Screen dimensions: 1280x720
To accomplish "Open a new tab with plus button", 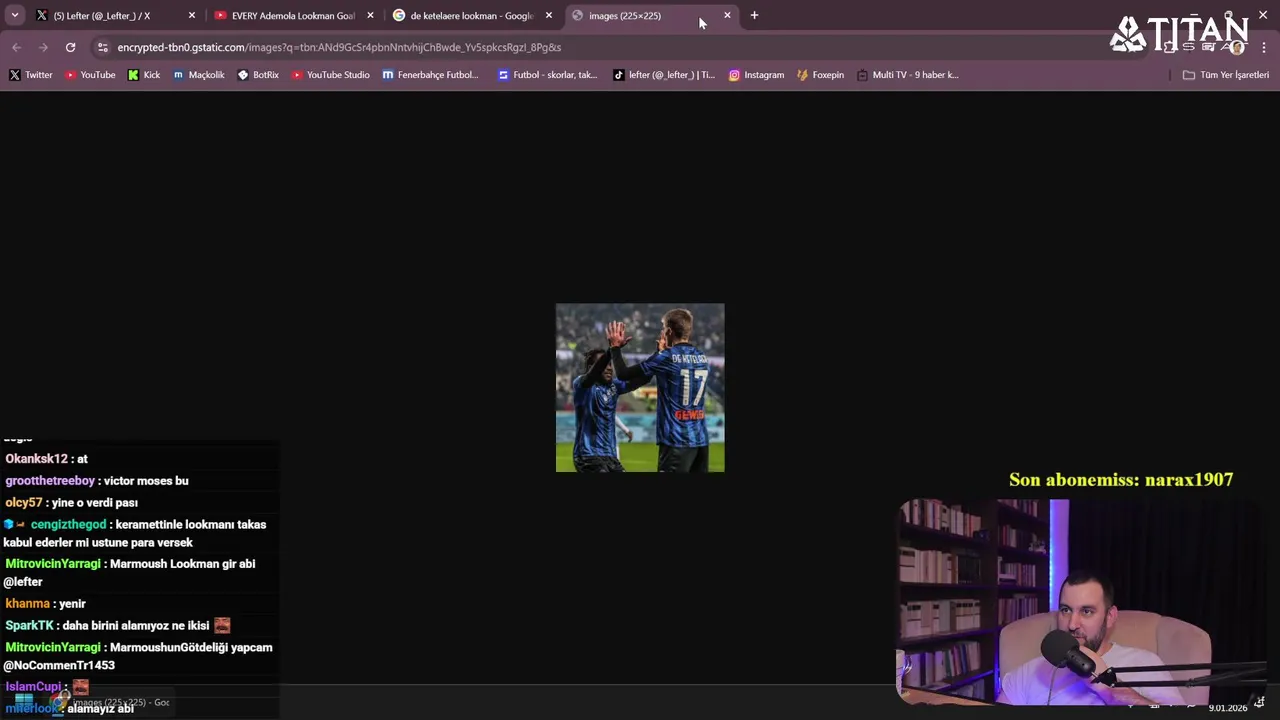I will point(754,15).
